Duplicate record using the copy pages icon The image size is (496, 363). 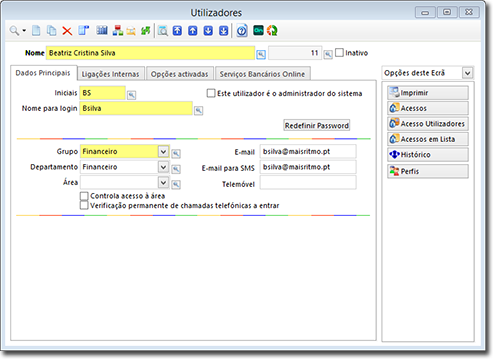click(x=51, y=31)
